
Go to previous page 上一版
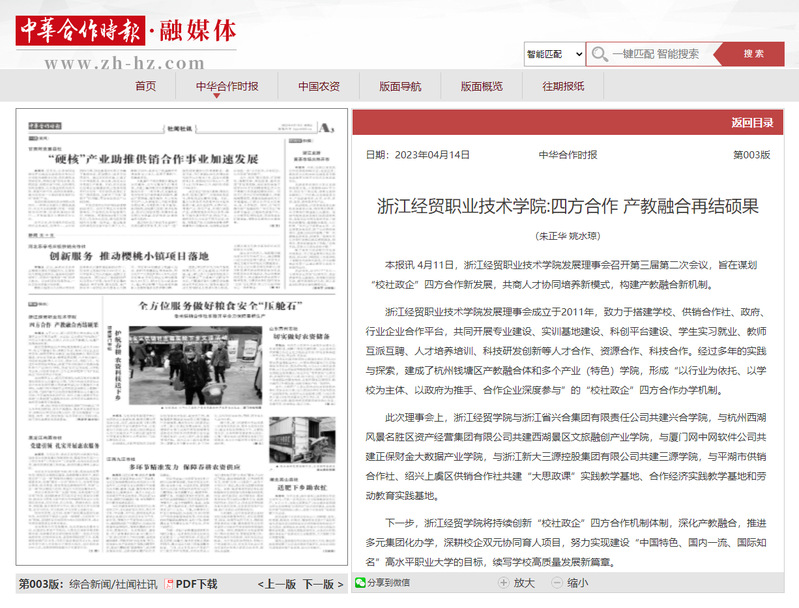tap(277, 584)
